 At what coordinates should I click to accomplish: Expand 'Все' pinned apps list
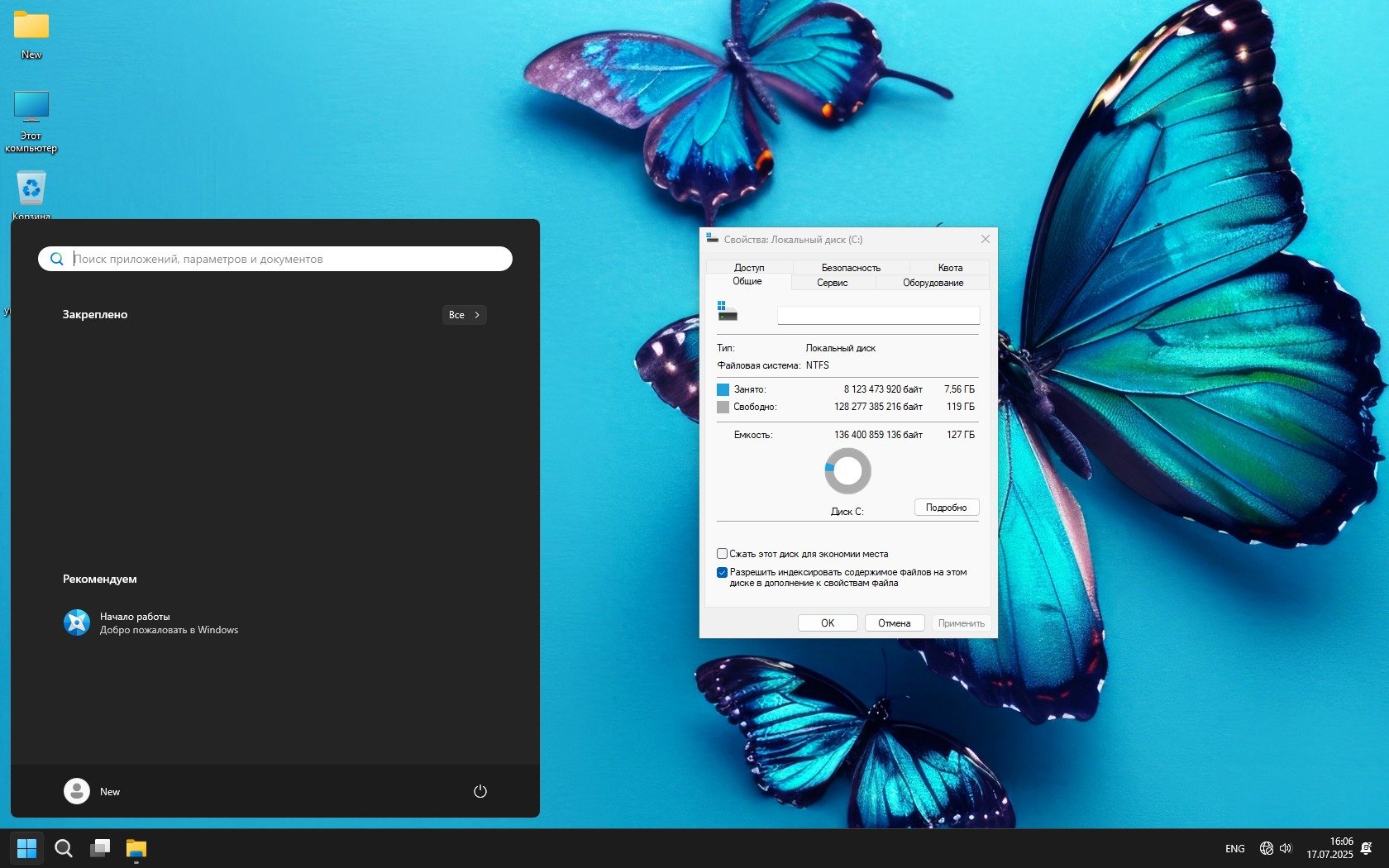(464, 315)
